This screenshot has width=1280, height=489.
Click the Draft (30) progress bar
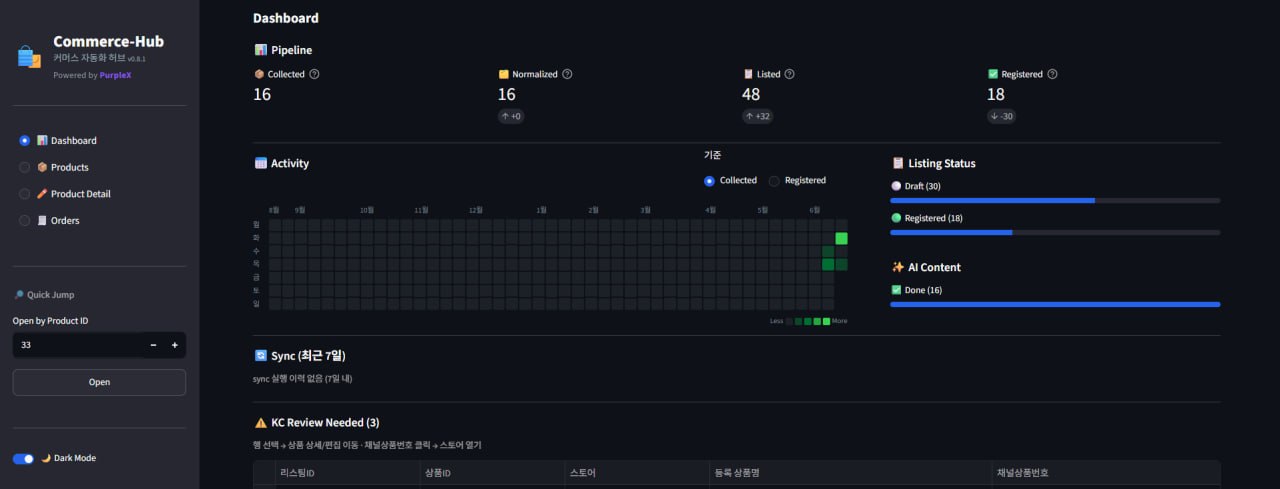point(1055,200)
